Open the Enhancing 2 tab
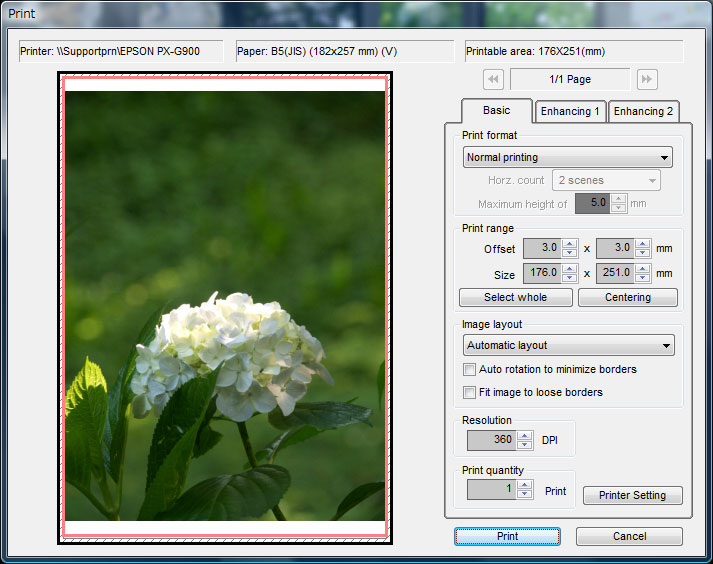This screenshot has height=564, width=713. 643,111
